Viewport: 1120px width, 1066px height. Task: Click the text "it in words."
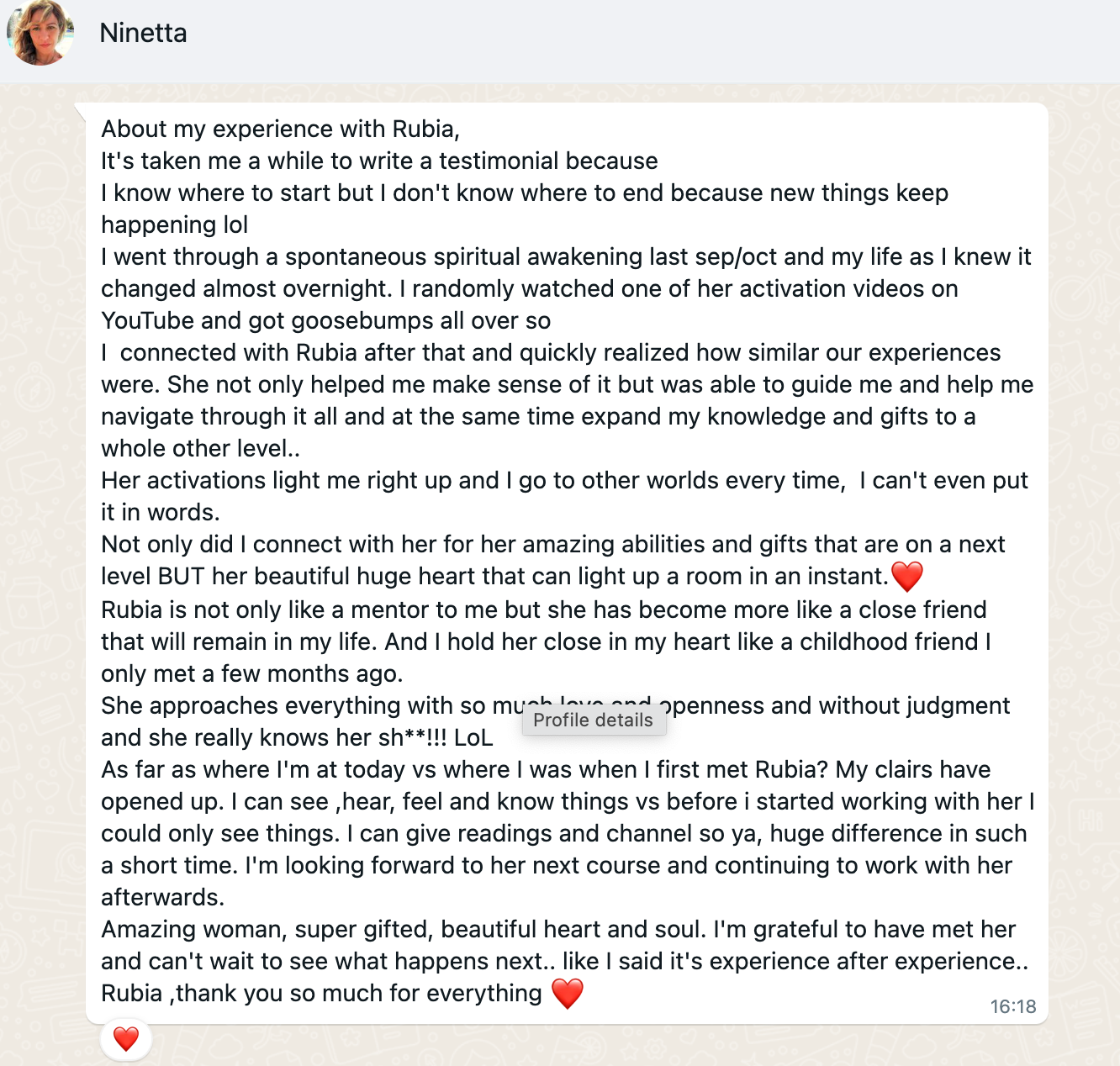pos(160,512)
